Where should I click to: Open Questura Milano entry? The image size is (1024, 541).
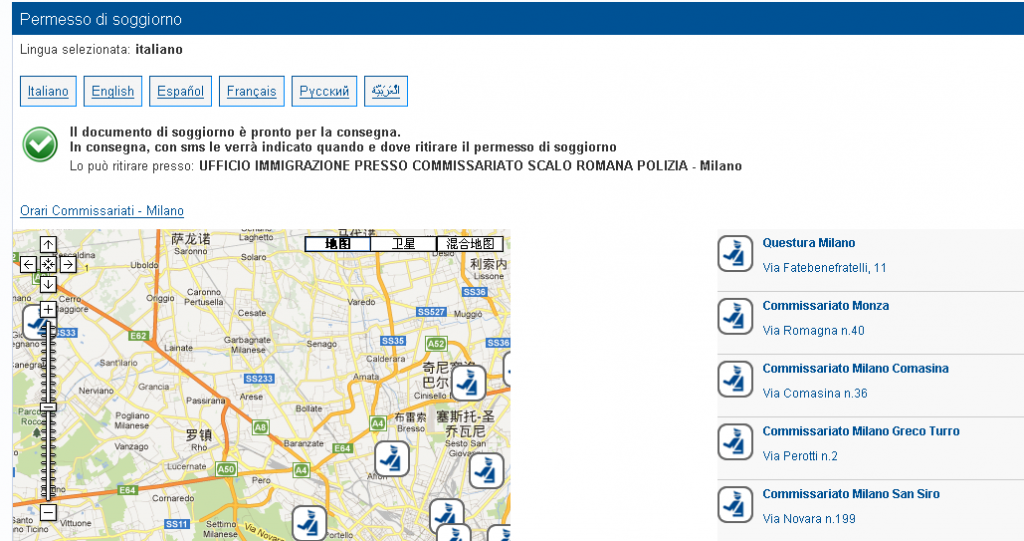(x=808, y=243)
